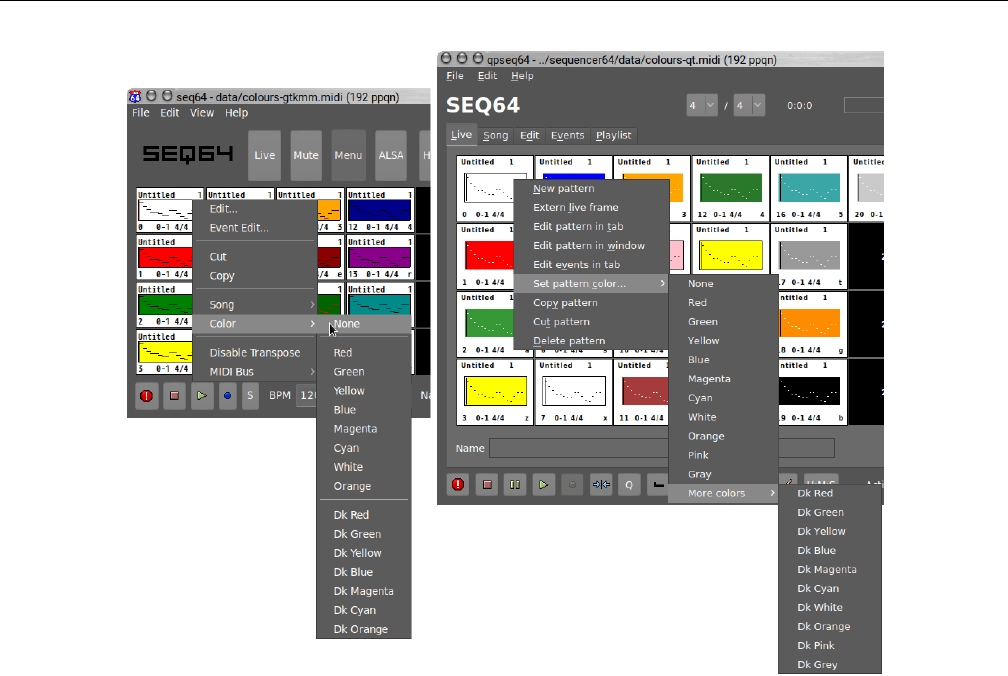
Task: Click the grayed record button in qpseq64 toolbar
Action: [572, 485]
